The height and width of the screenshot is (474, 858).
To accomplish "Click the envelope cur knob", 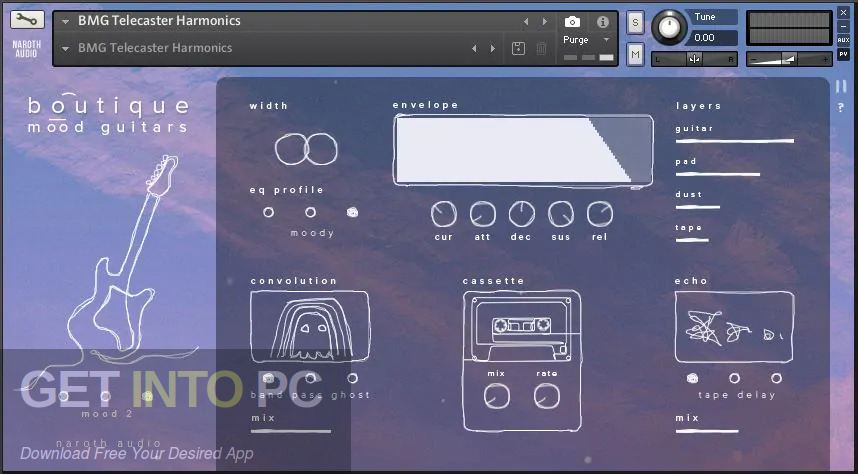I will 443,214.
